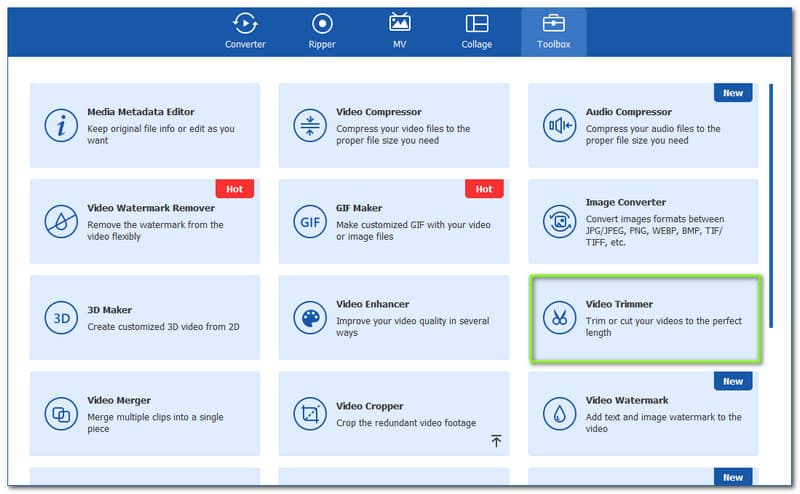Click the GIF Maker icon
Screen dimensions: 800x494
tap(310, 221)
